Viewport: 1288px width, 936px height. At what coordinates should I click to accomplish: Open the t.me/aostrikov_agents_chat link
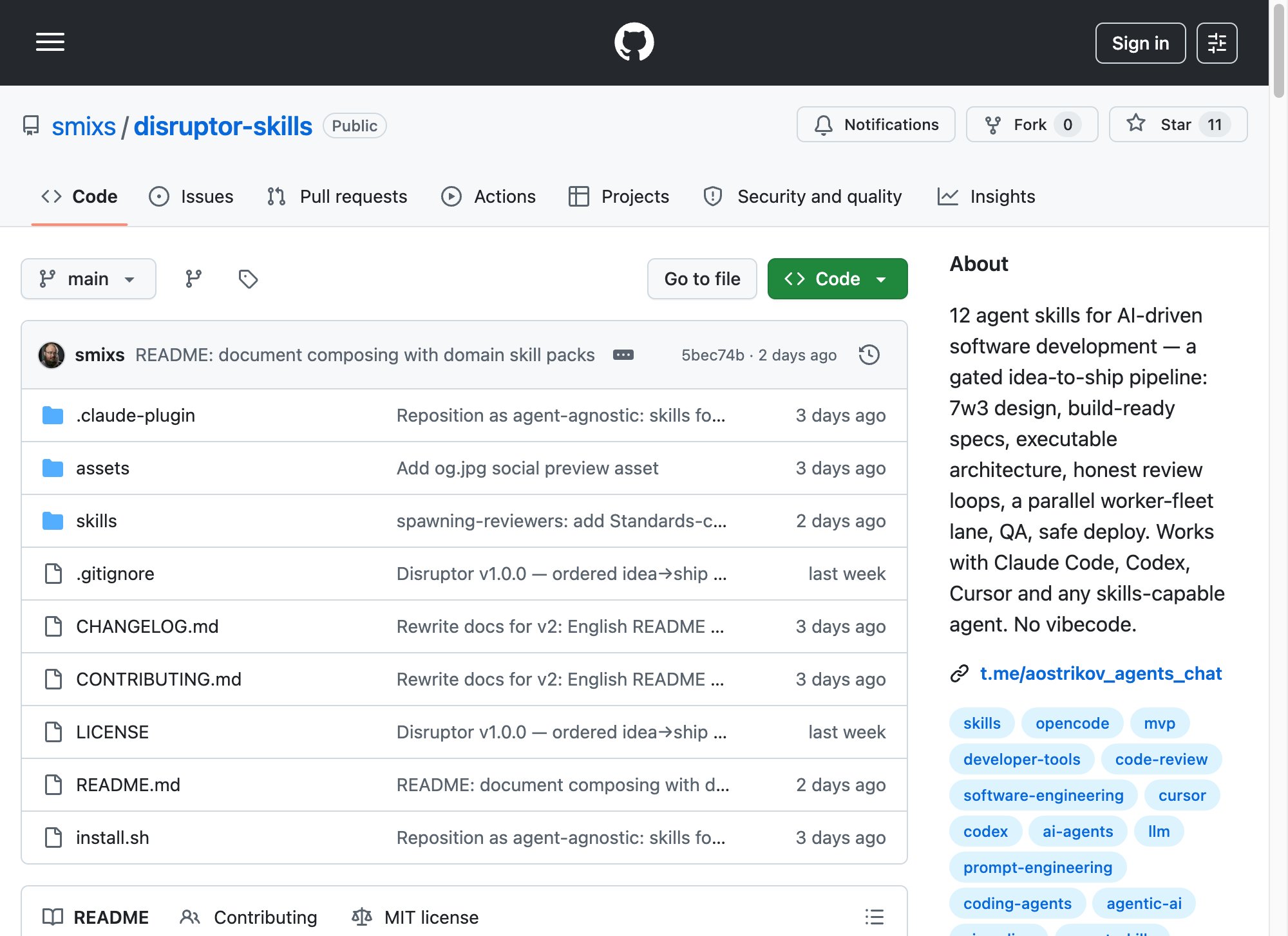pyautogui.click(x=1101, y=673)
